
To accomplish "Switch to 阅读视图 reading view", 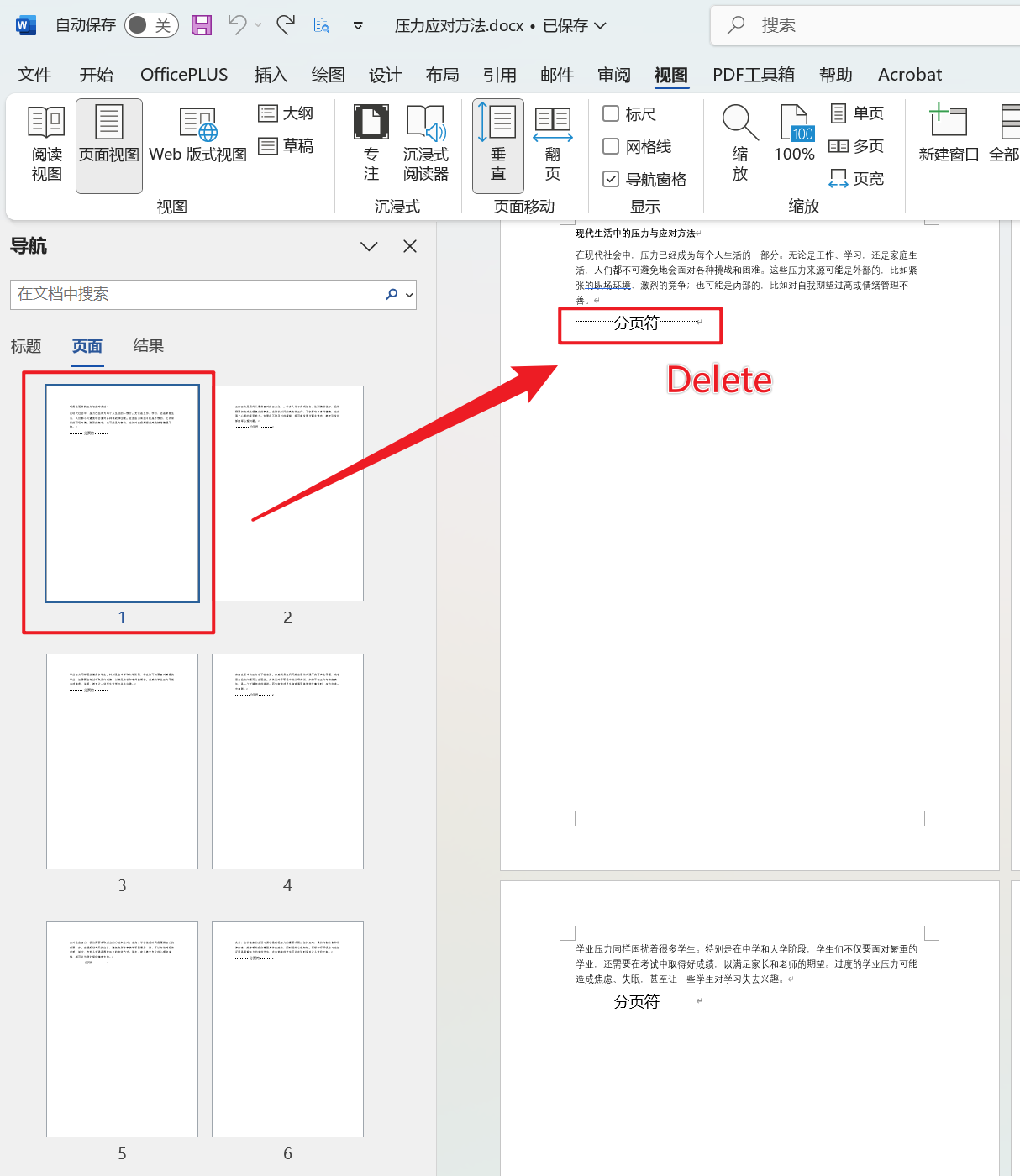I will point(45,143).
